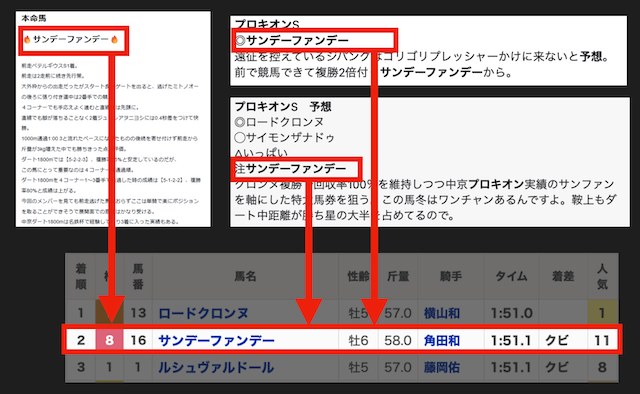Click the タイム column header
640x394 pixels.
point(511,276)
